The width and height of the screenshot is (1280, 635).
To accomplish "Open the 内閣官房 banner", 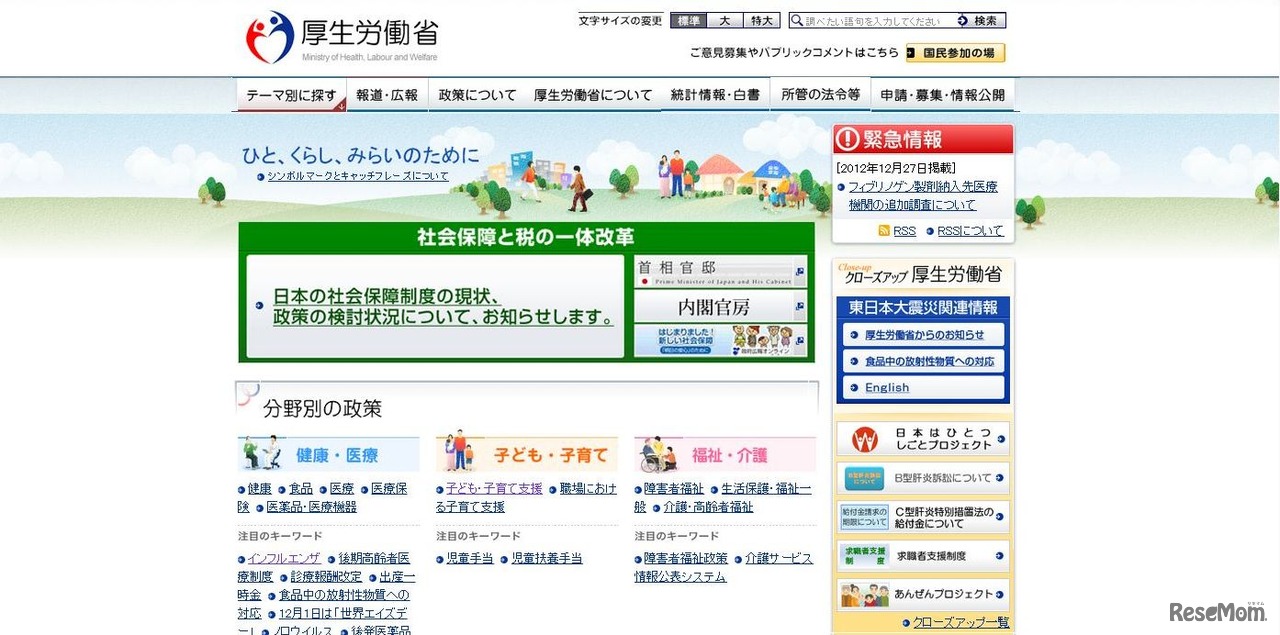I will point(720,306).
